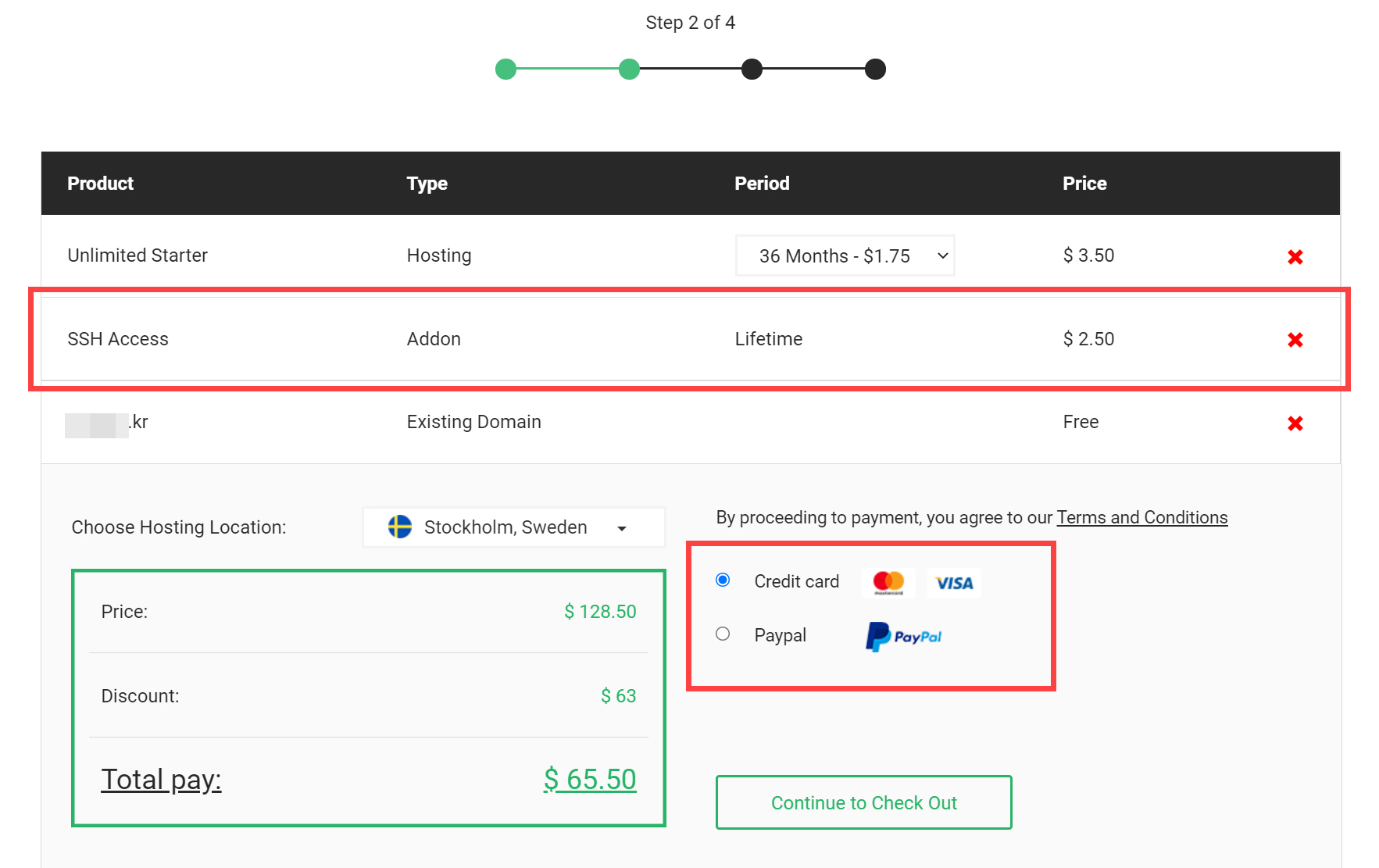Click the third black progress dot
Viewport: 1379px width, 868px height.
(x=752, y=69)
